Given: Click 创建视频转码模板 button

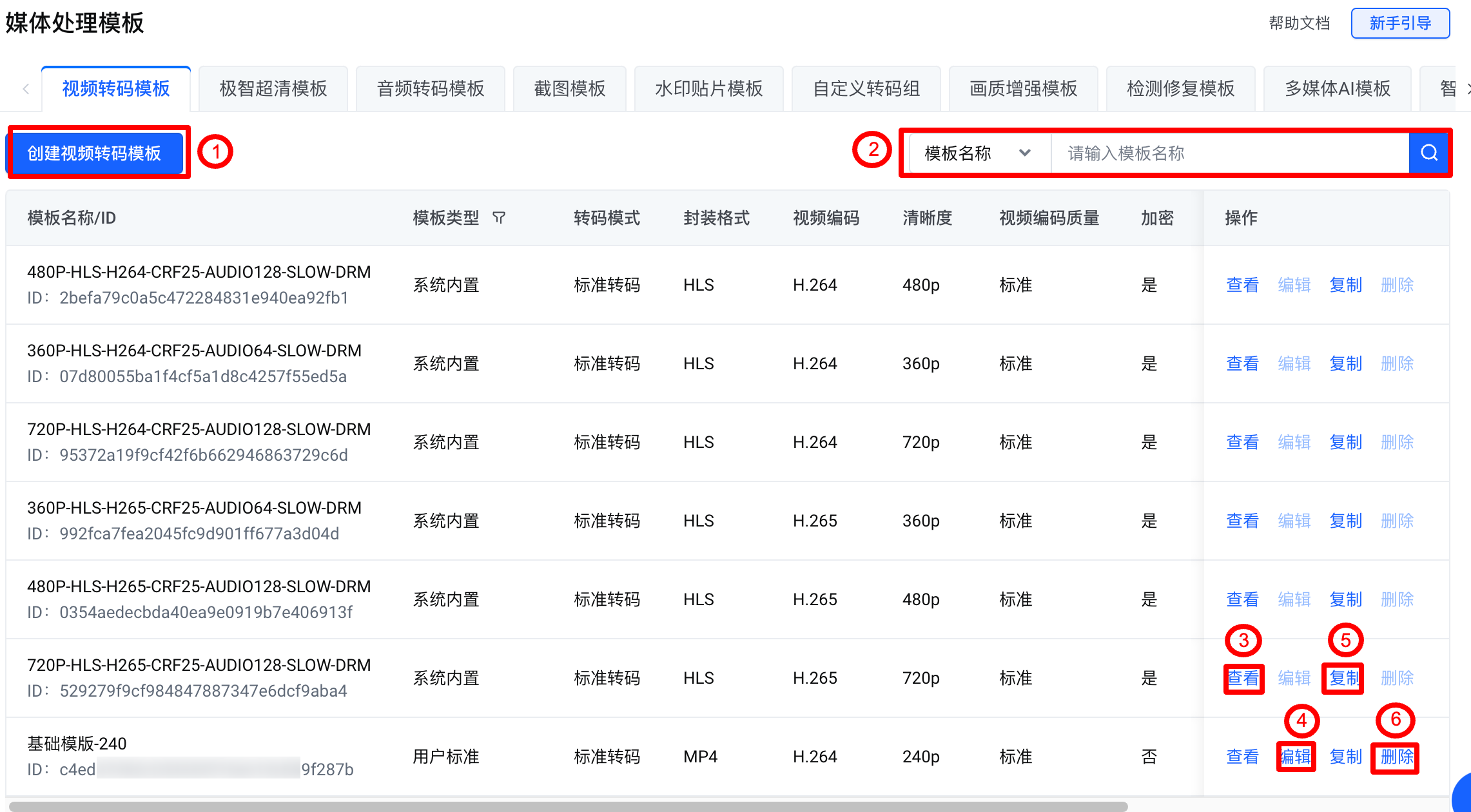Looking at the screenshot, I should point(94,153).
